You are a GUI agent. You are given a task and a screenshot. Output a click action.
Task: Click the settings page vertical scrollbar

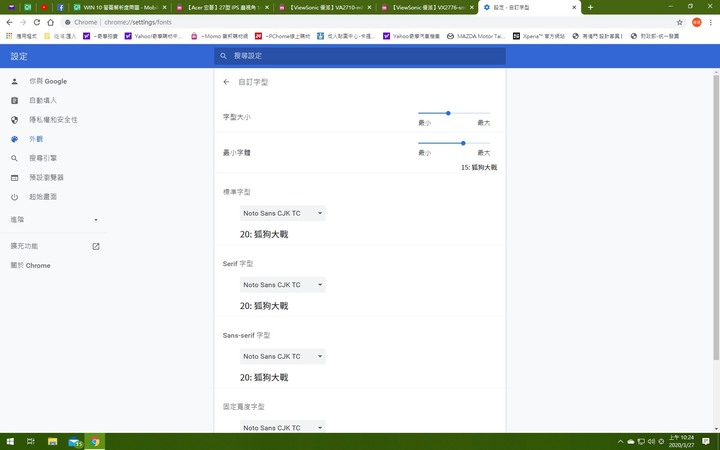point(716,217)
